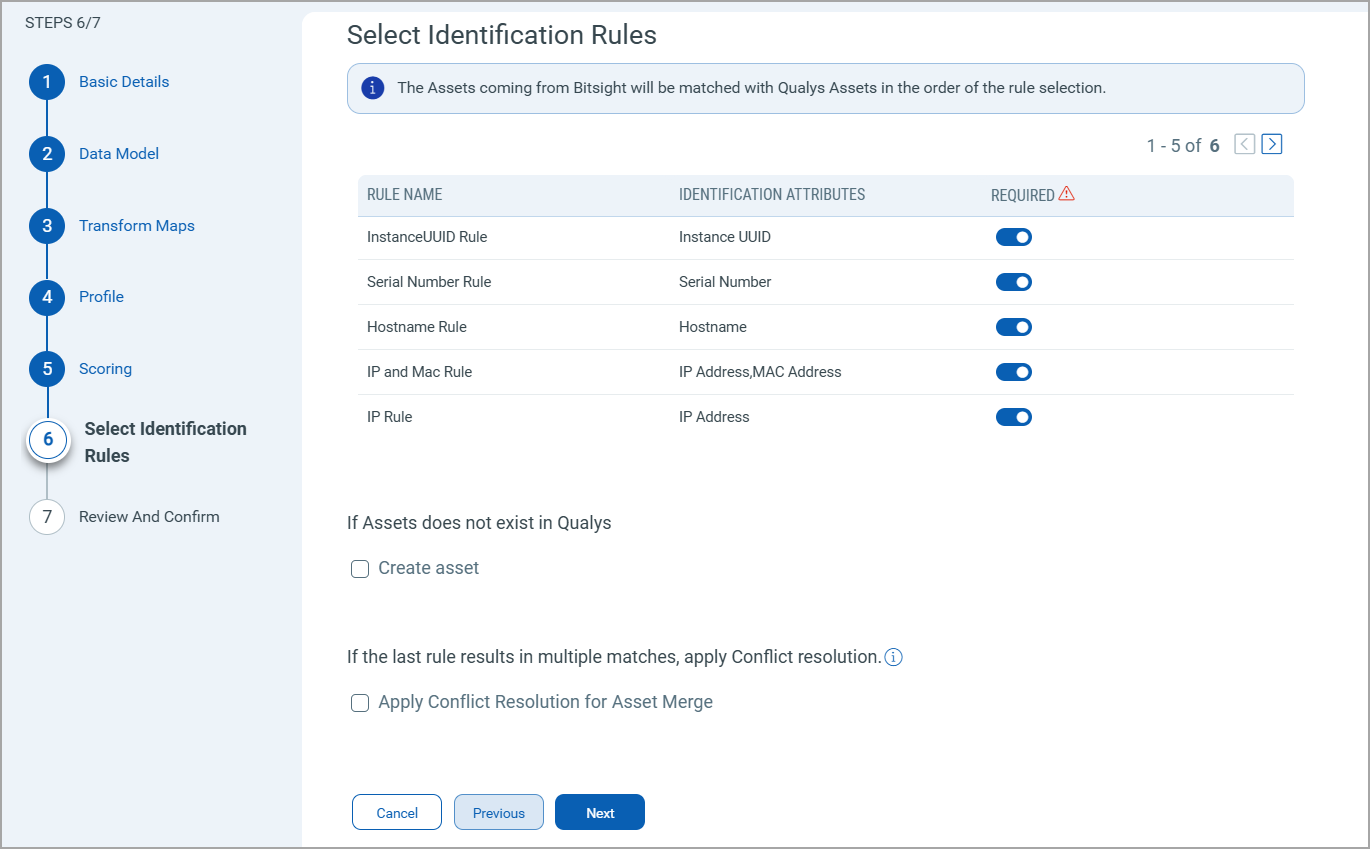Enable the Create asset checkbox
This screenshot has height=849, width=1370.
(360, 568)
